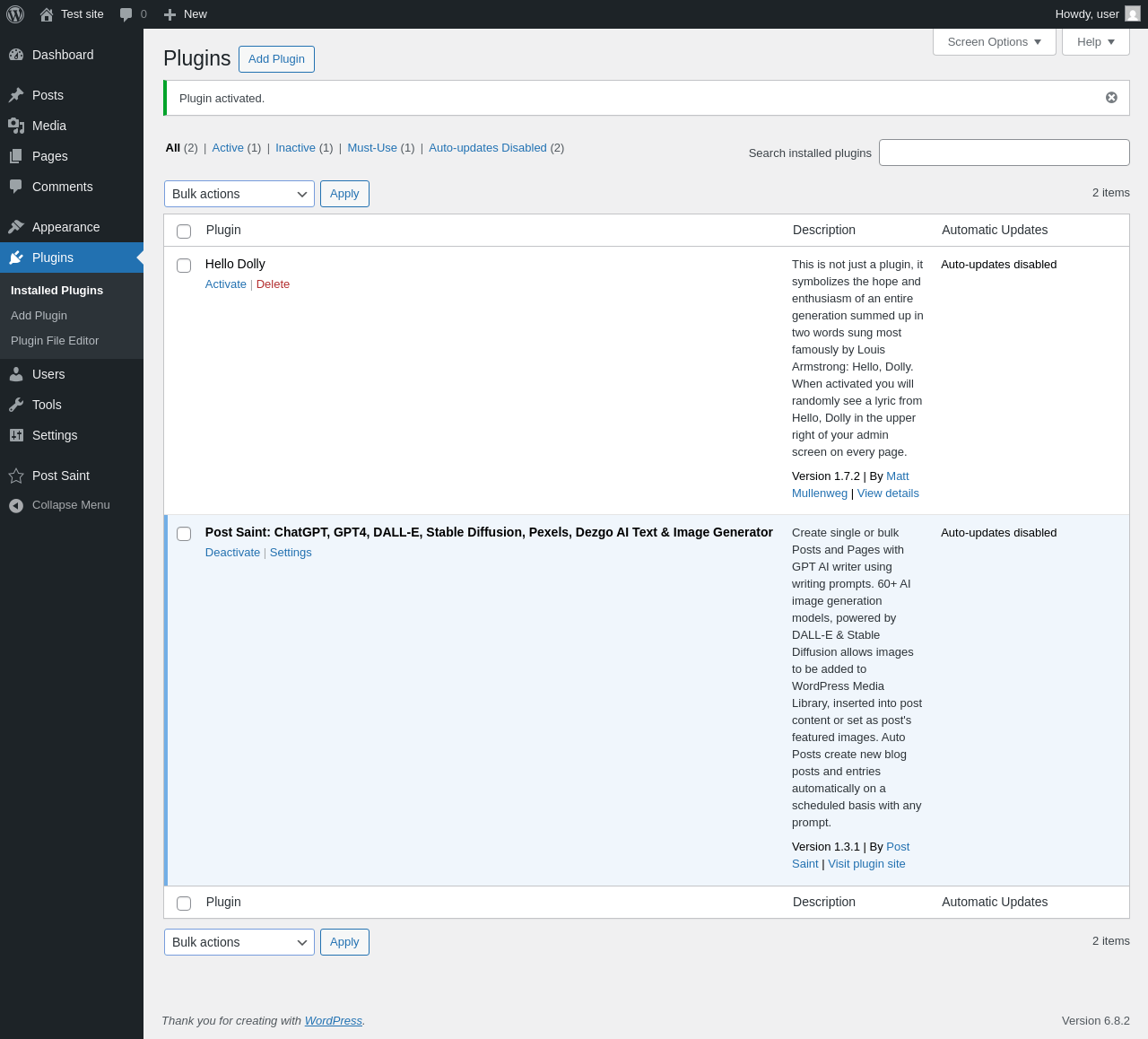Open the top Bulk actions dropdown

[239, 194]
